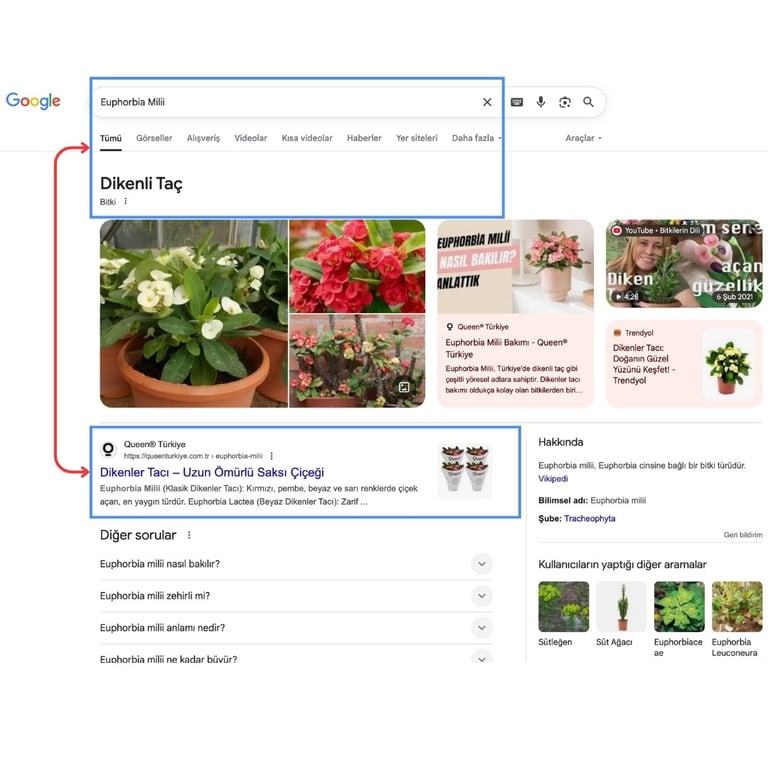Open the Araçlar dropdown
The width and height of the screenshot is (768, 768).
pos(583,138)
